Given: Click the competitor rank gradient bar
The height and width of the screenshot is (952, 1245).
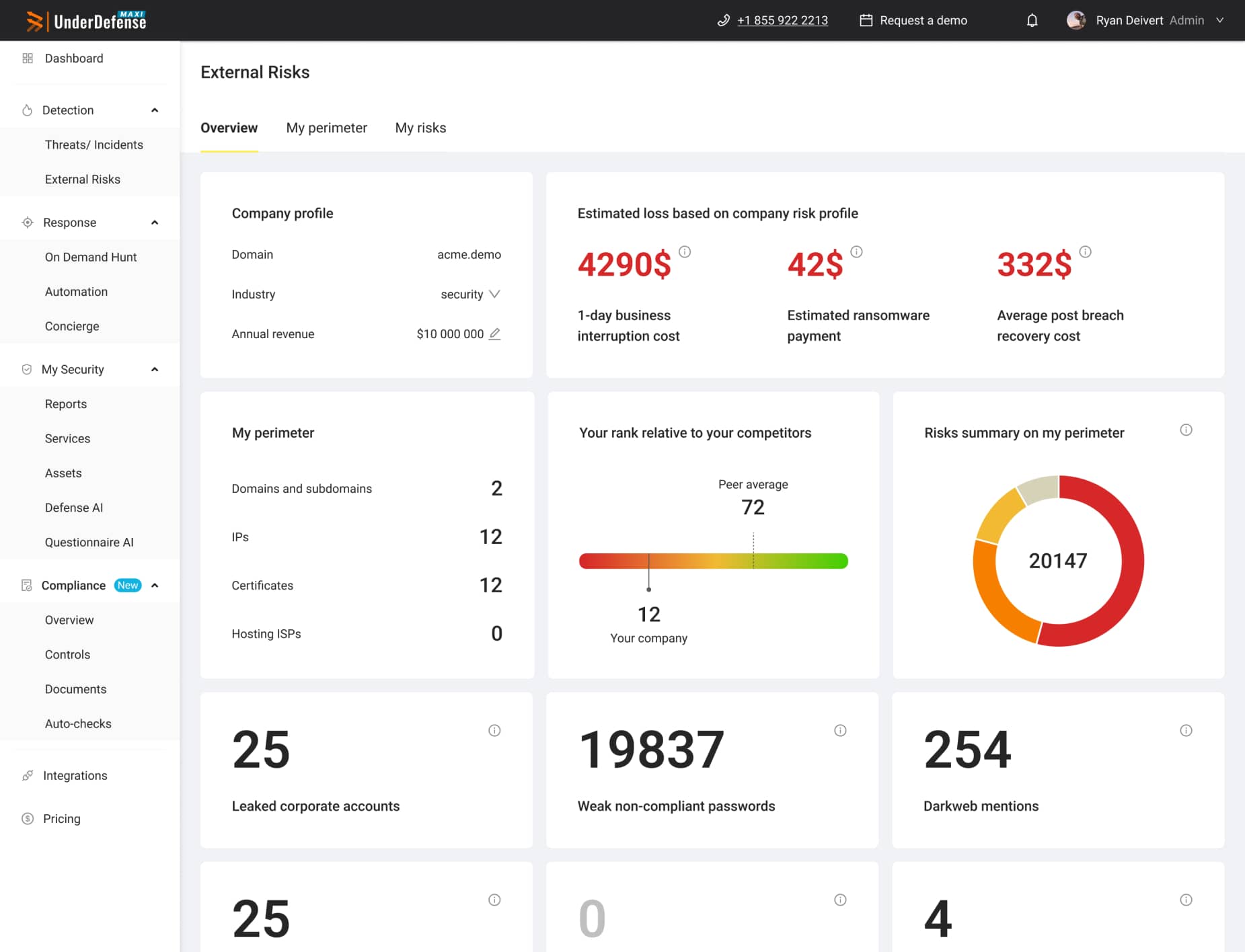Looking at the screenshot, I should [x=713, y=561].
